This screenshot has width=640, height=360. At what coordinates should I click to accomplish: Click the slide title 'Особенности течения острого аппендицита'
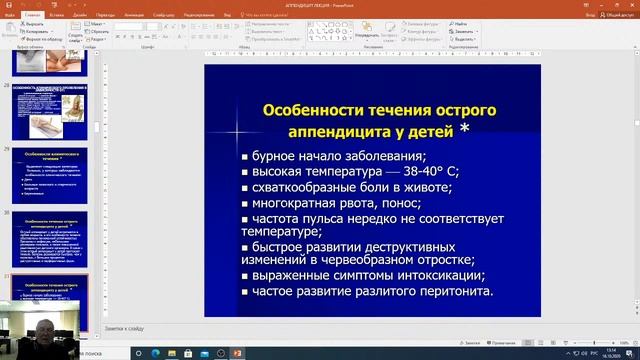pyautogui.click(x=379, y=121)
